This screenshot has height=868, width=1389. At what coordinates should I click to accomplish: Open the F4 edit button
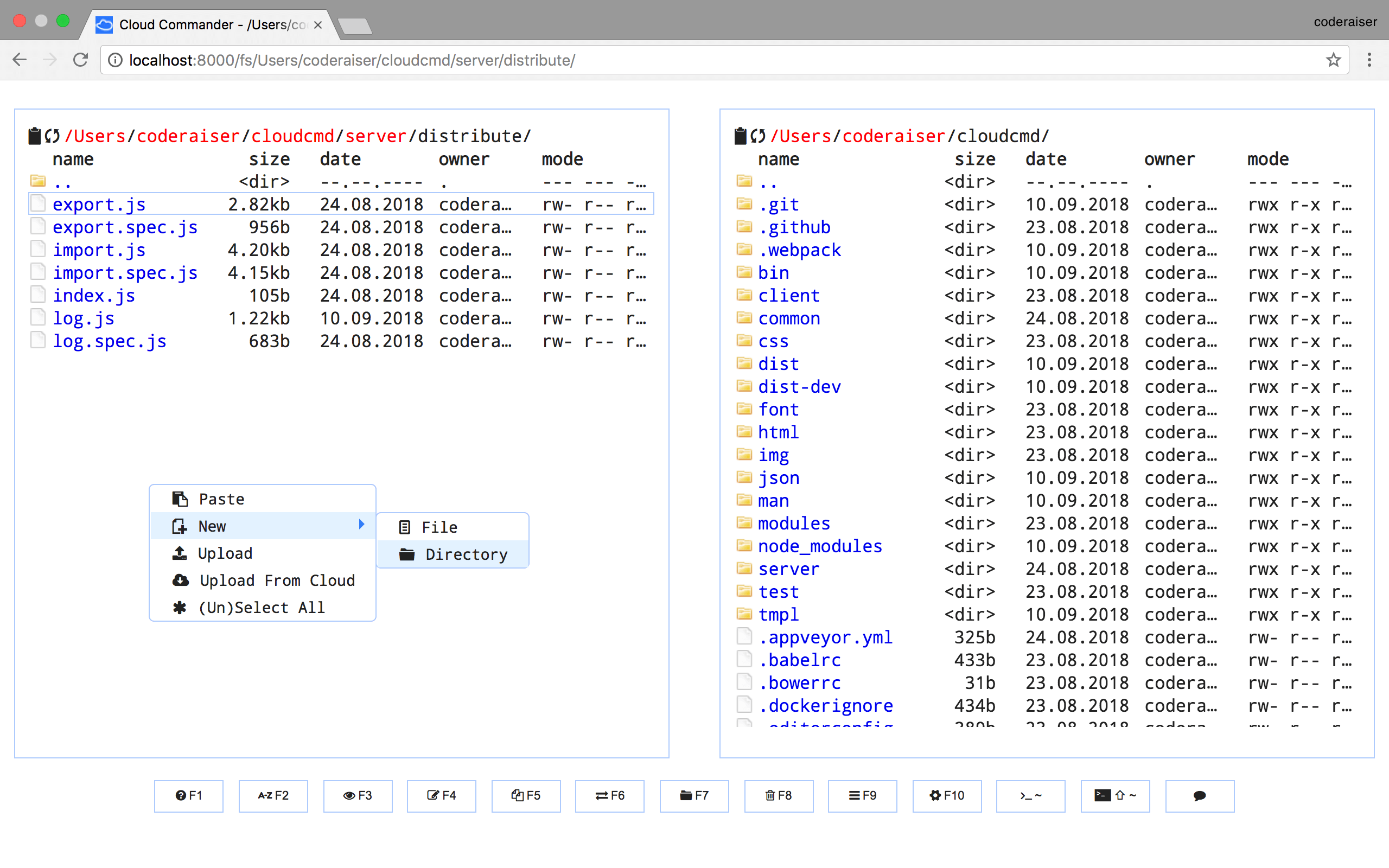point(441,795)
